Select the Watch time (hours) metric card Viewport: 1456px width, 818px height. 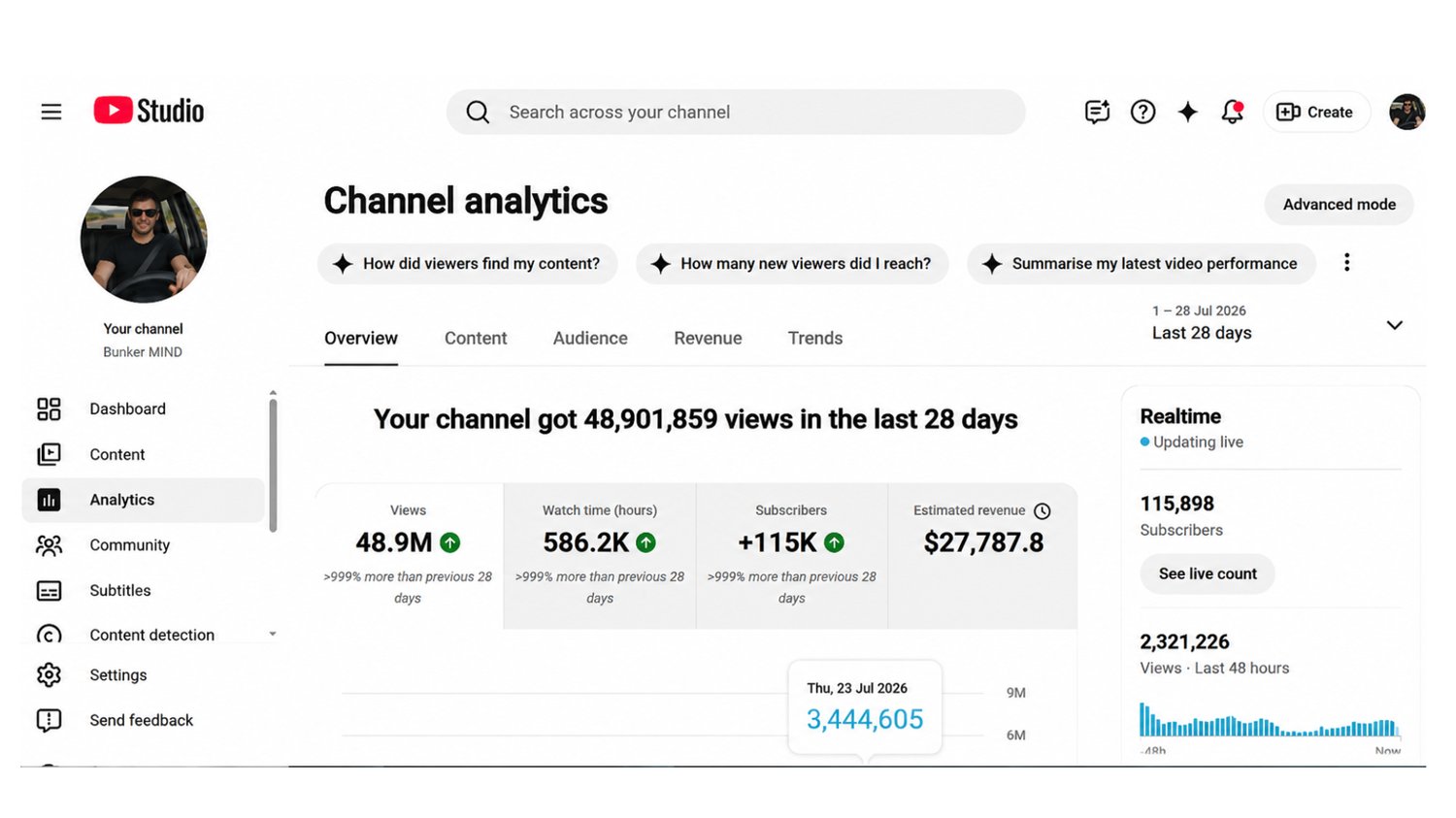[x=600, y=555]
